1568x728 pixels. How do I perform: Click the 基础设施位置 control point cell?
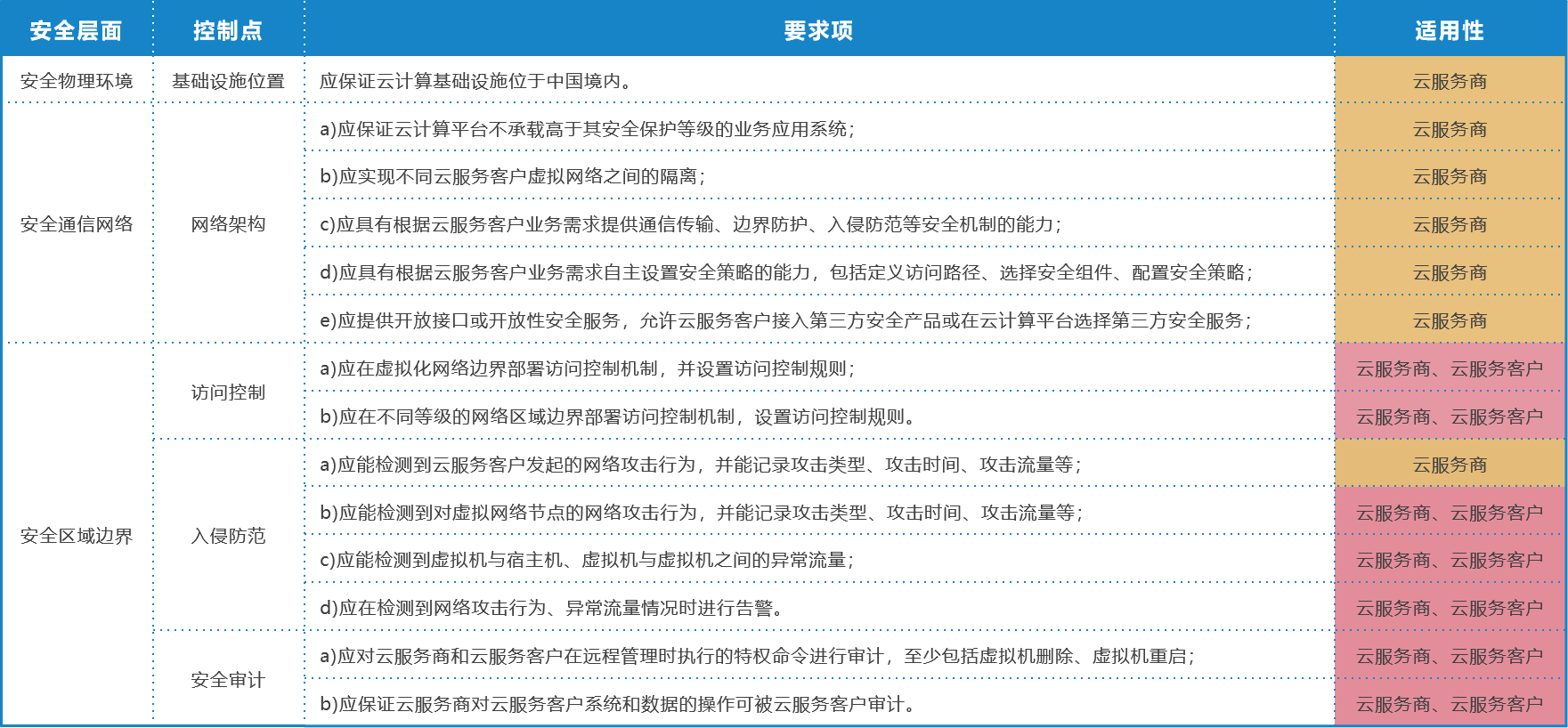tap(228, 81)
